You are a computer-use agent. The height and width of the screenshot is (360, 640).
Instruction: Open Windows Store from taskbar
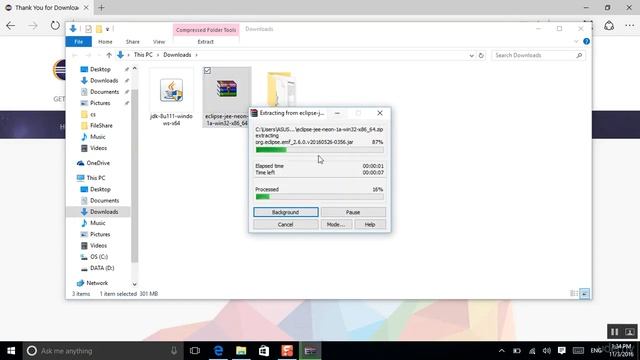tap(264, 351)
